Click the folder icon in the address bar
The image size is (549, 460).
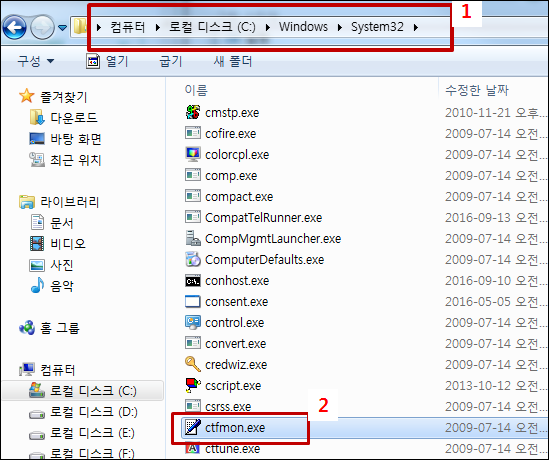80,27
